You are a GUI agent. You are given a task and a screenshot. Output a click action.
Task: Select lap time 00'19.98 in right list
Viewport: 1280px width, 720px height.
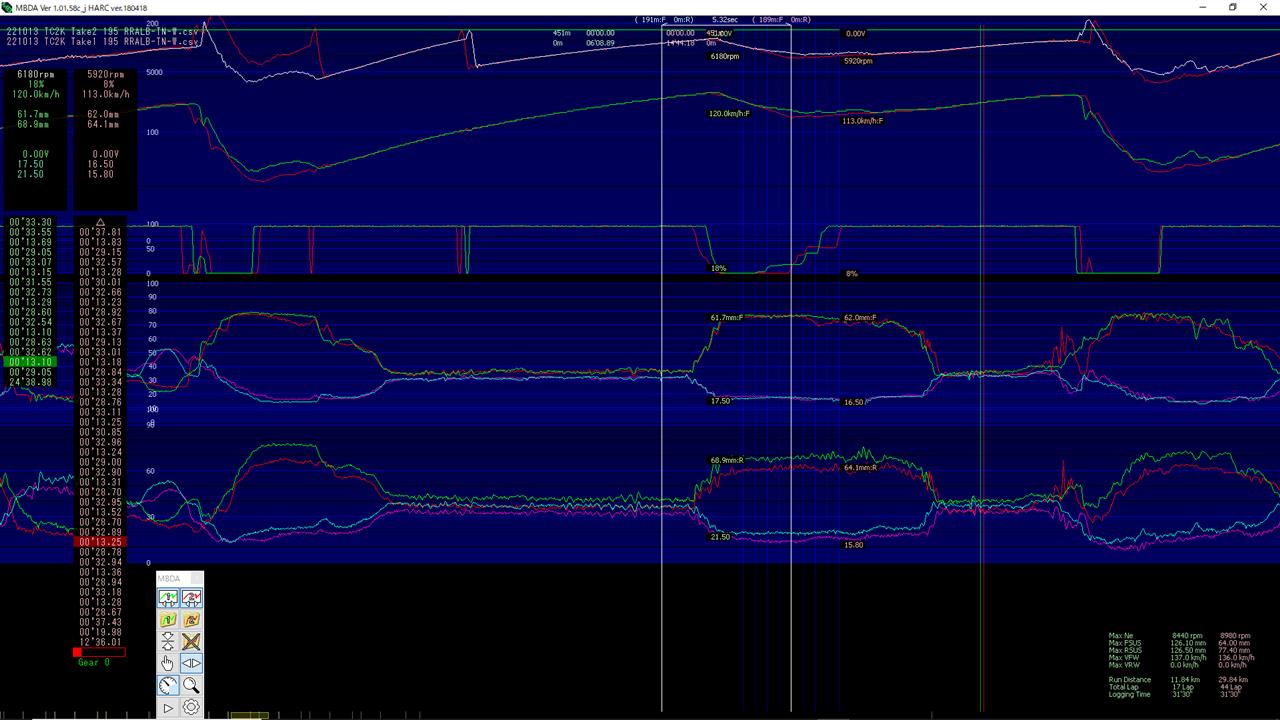pyautogui.click(x=100, y=632)
